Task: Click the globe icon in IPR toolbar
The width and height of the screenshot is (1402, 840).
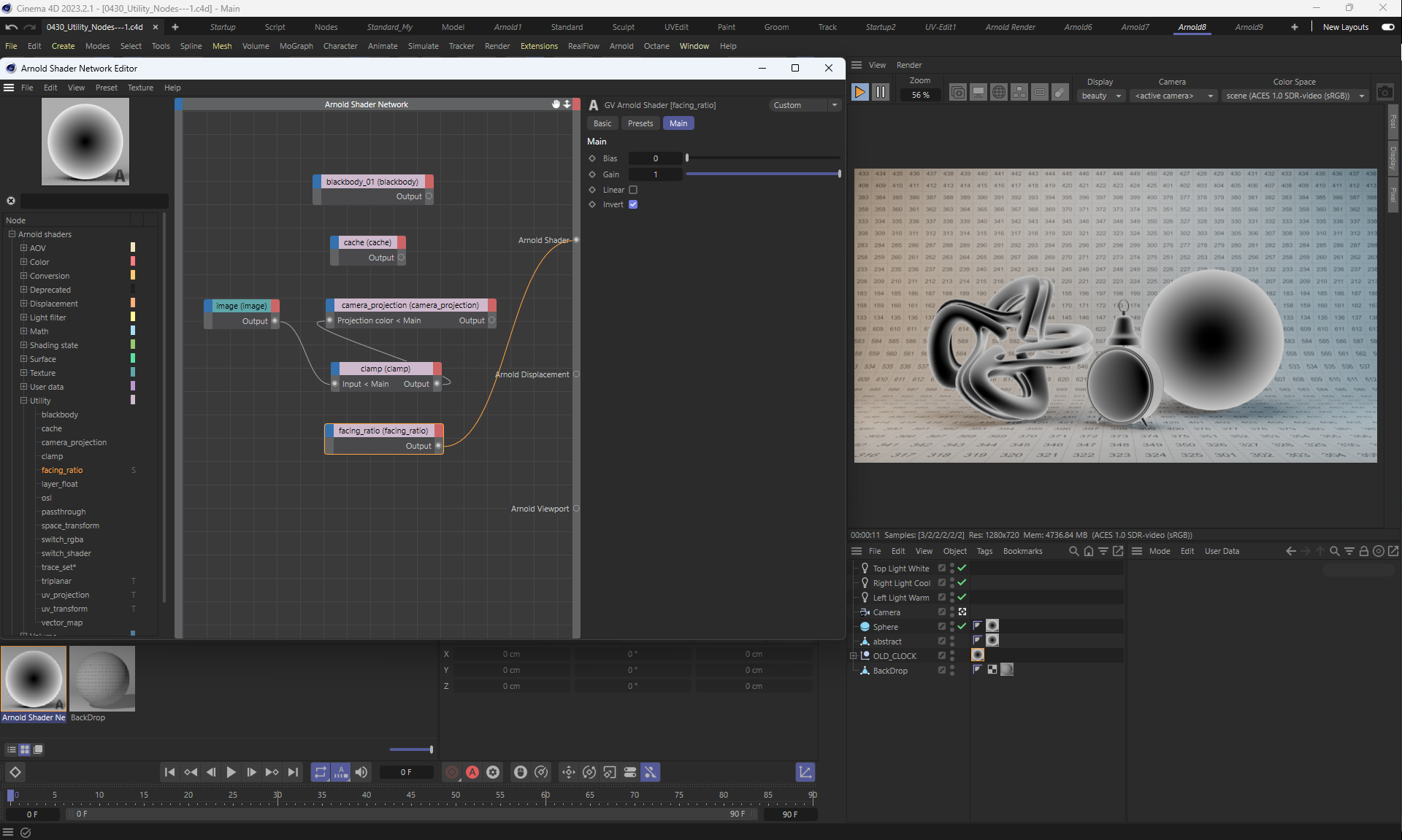Action: coord(999,93)
